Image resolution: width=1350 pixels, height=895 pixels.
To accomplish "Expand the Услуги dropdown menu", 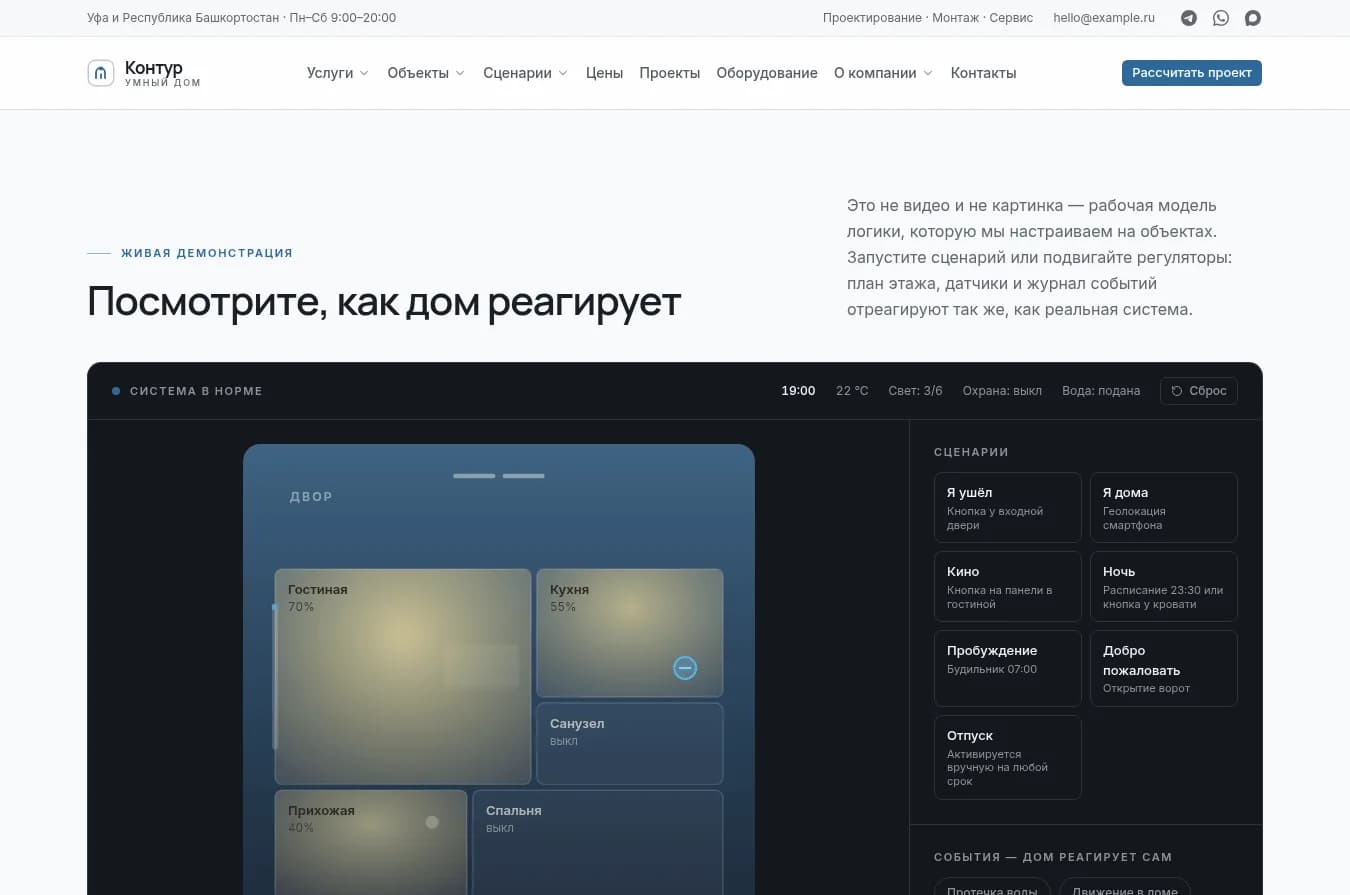I will (338, 73).
